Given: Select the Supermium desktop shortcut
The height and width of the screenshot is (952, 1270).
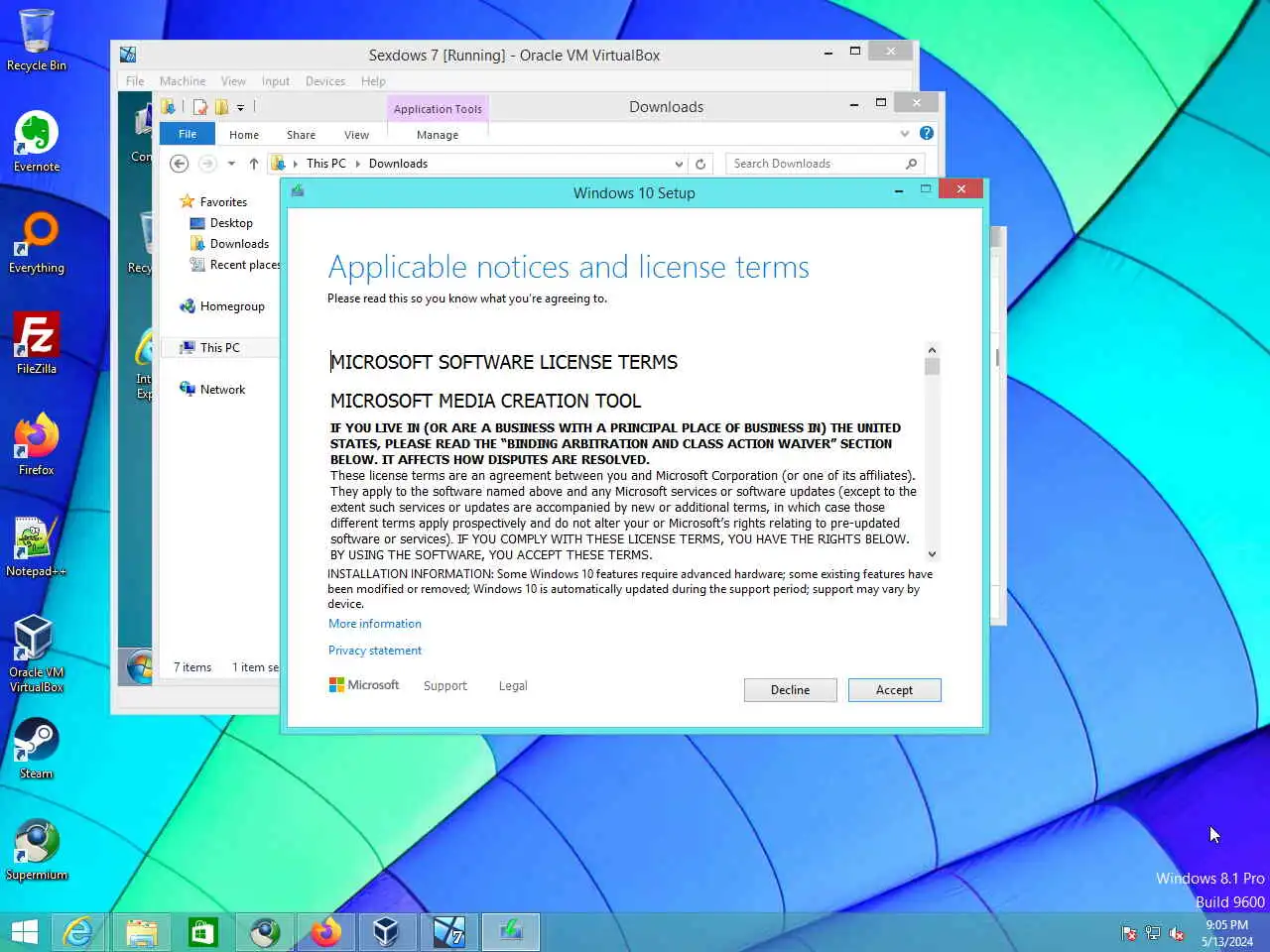Looking at the screenshot, I should [x=36, y=849].
